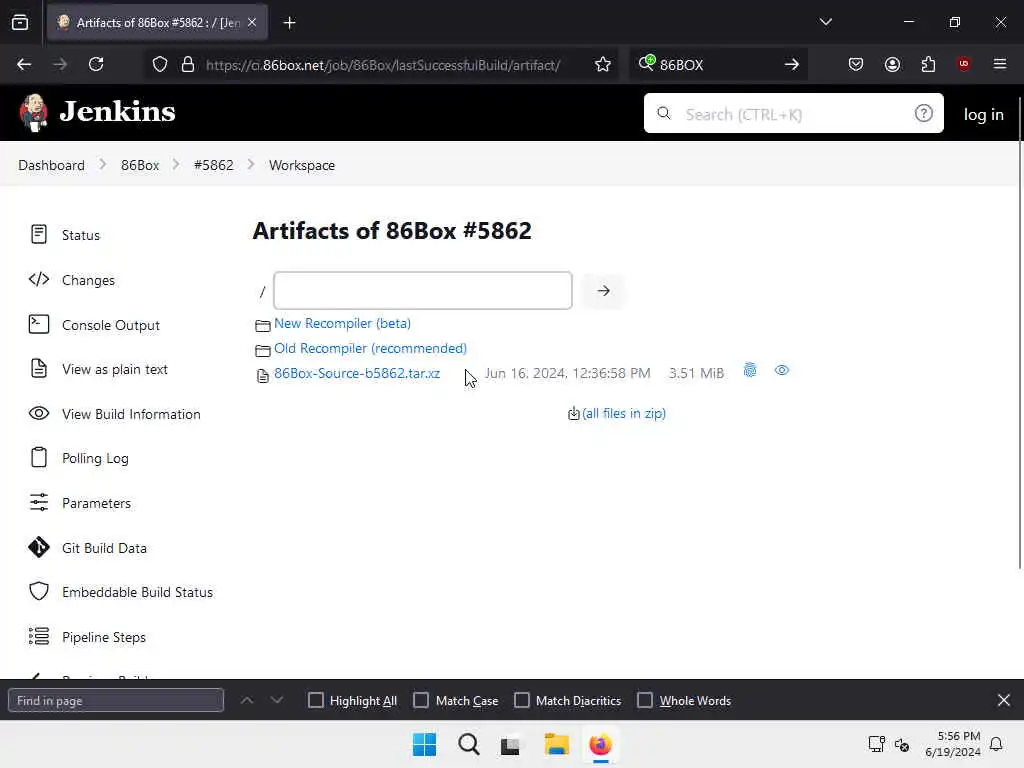This screenshot has width=1024, height=768.
Task: Click the Jenkins search box
Action: tap(793, 113)
